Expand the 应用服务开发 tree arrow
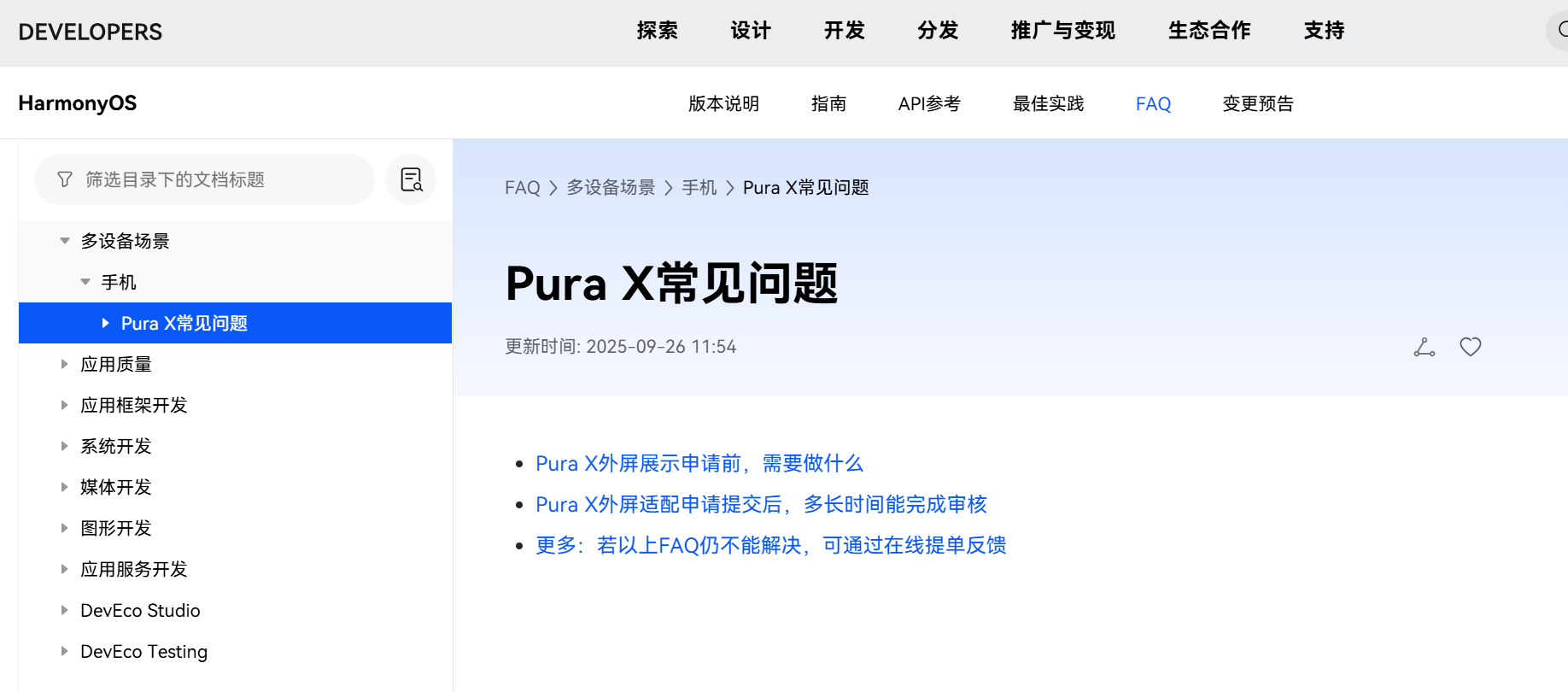The height and width of the screenshot is (692, 1568). pyautogui.click(x=64, y=569)
